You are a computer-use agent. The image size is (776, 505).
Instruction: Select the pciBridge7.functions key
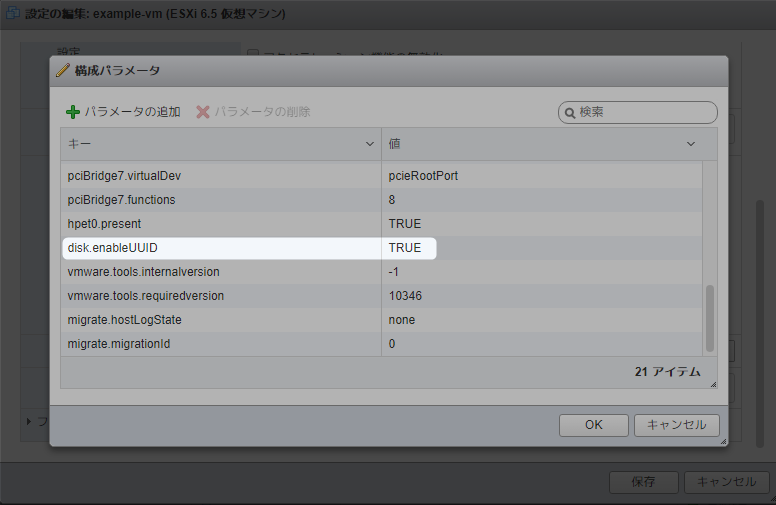pyautogui.click(x=121, y=200)
